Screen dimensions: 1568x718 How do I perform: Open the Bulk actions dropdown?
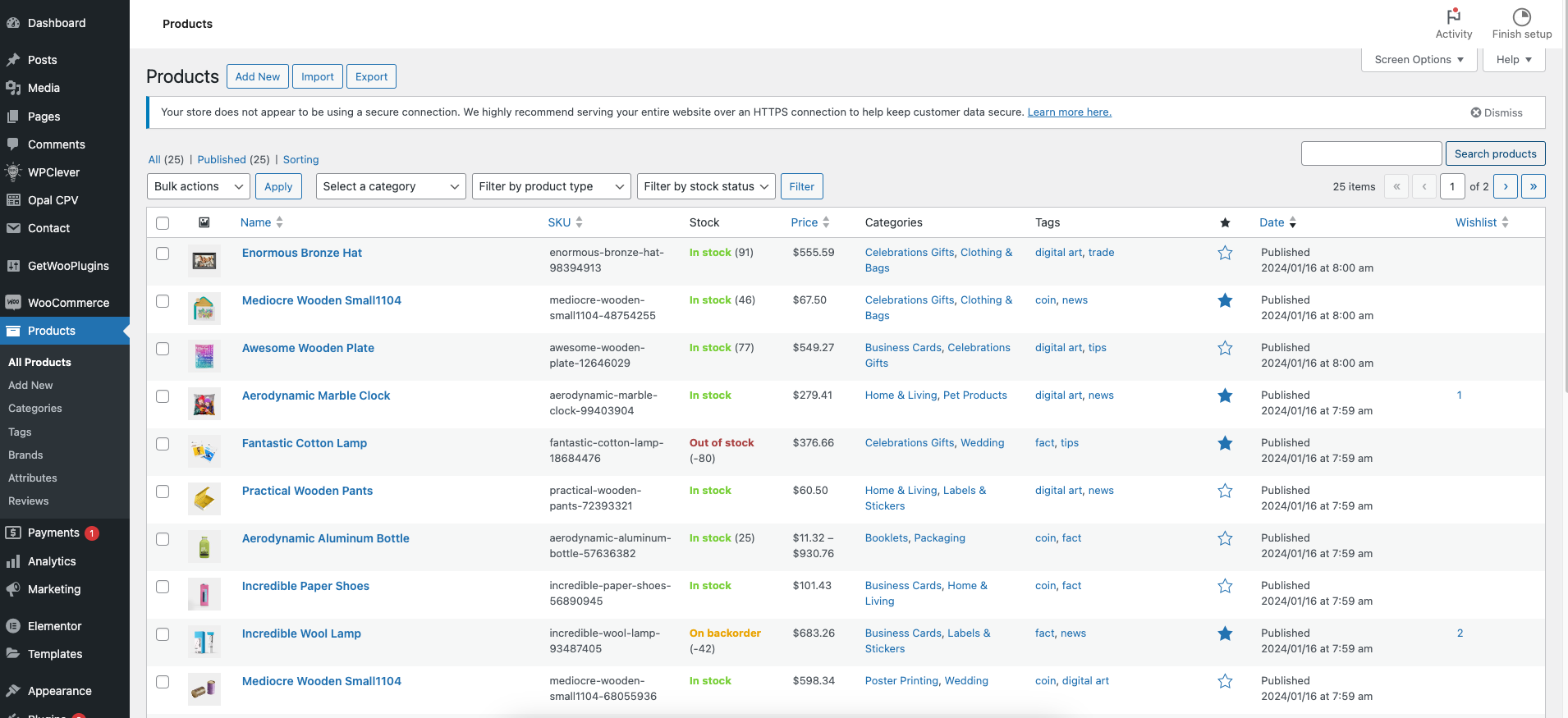[199, 187]
